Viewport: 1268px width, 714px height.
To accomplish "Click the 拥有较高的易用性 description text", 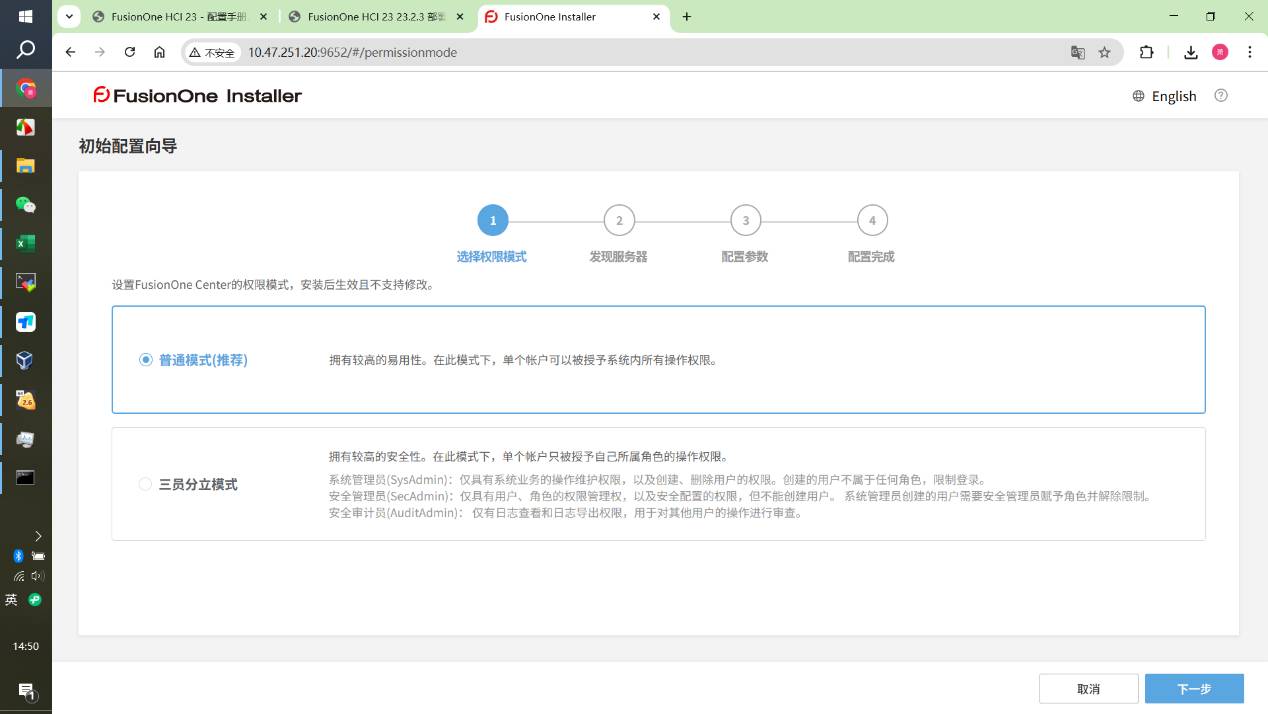I will [x=523, y=360].
